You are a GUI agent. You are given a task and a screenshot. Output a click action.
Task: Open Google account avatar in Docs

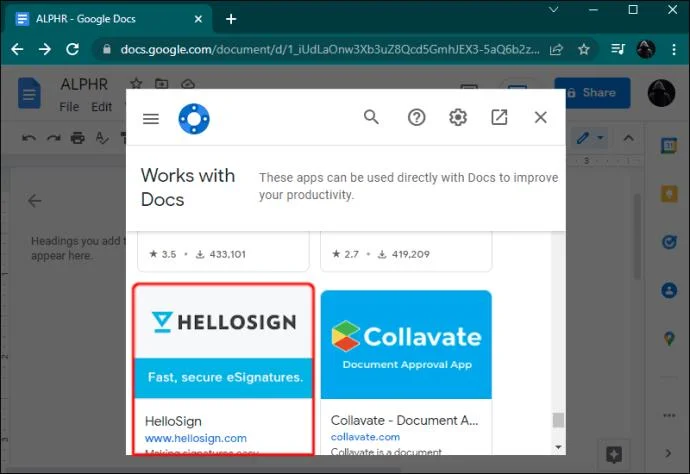pos(661,93)
